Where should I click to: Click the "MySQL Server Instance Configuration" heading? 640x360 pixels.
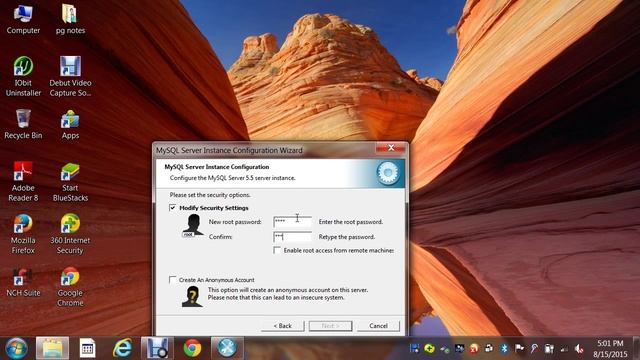217,167
